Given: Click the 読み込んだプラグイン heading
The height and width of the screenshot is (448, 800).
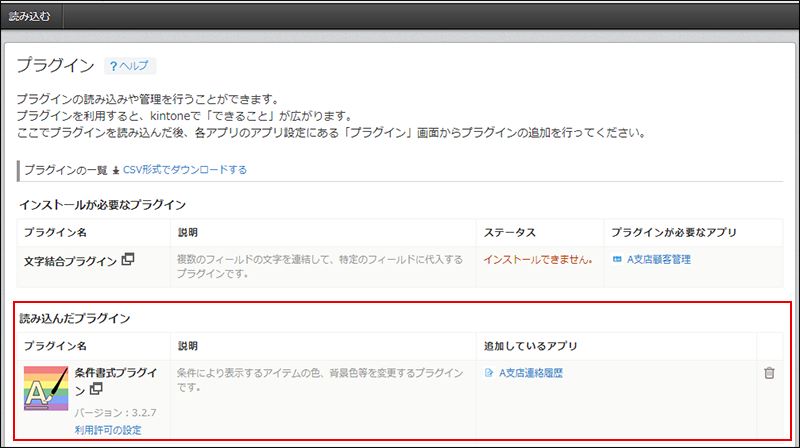Looking at the screenshot, I should pos(75,318).
